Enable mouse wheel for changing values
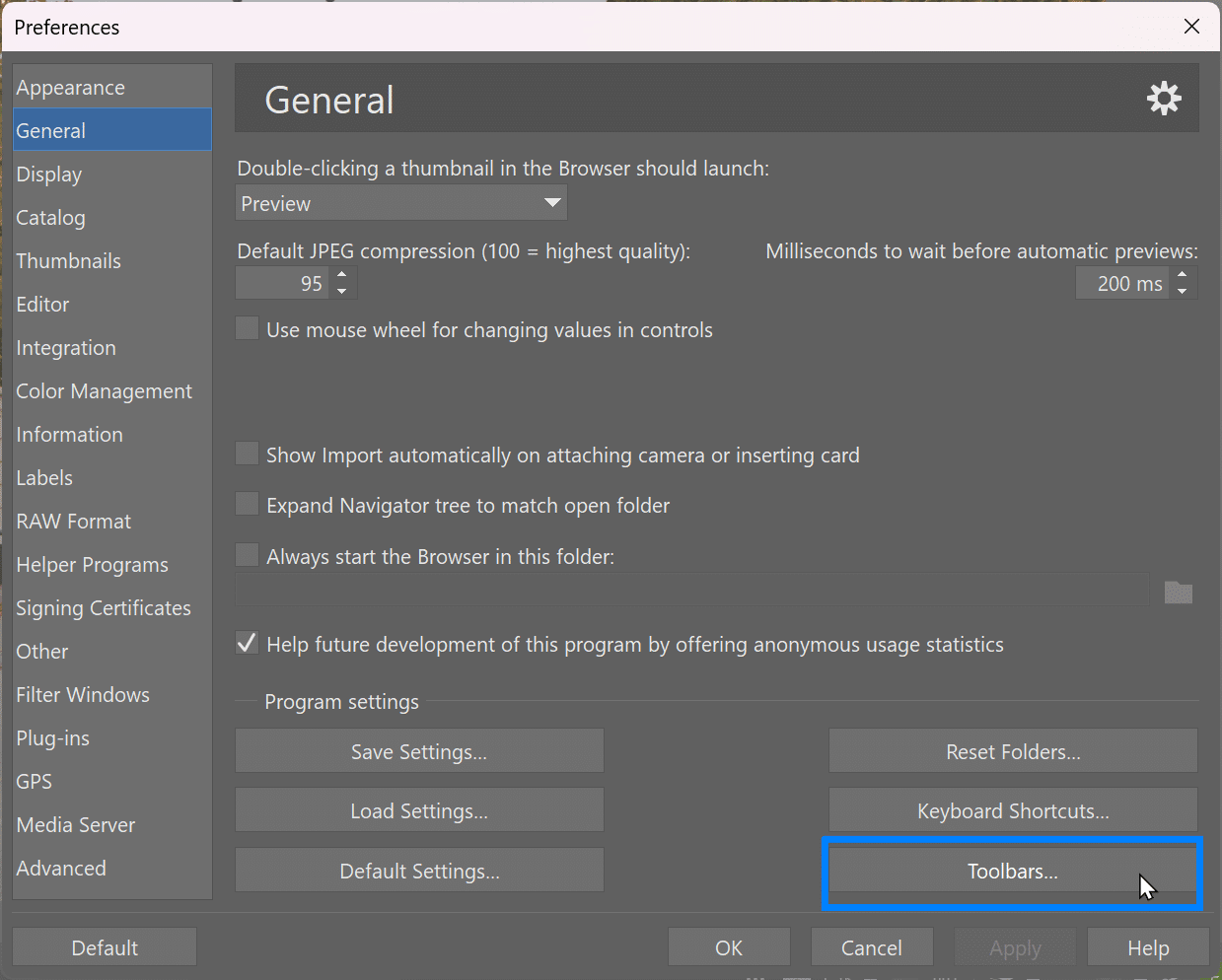 [247, 327]
